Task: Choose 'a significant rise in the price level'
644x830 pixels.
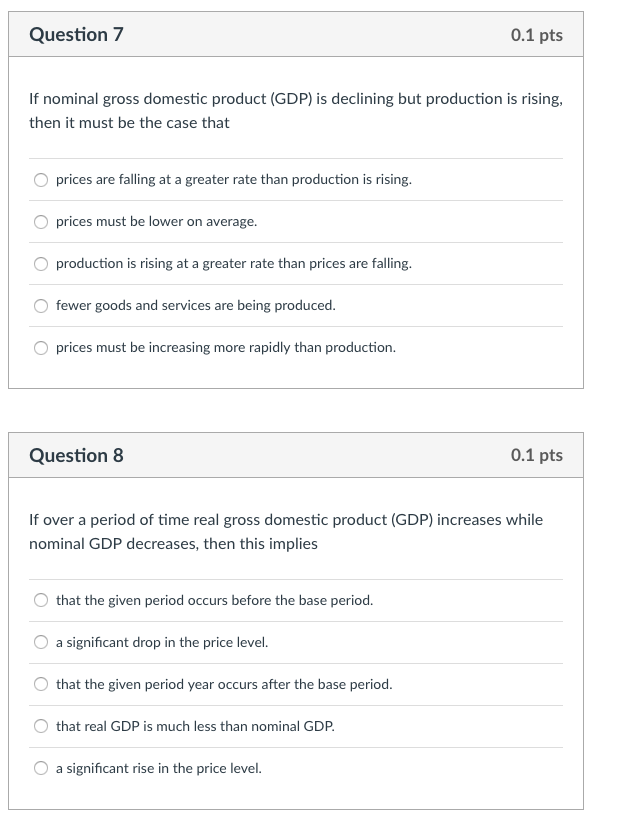Action: 41,768
